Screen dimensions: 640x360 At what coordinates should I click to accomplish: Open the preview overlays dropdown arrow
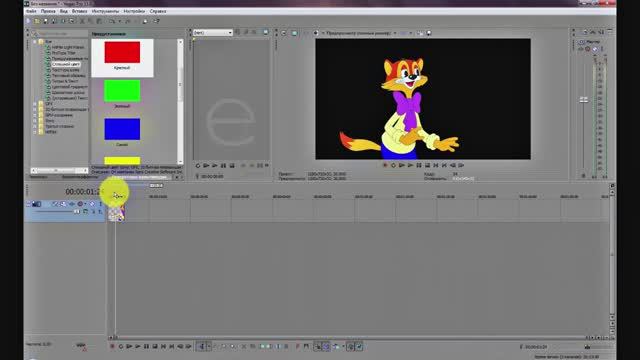[x=411, y=33]
